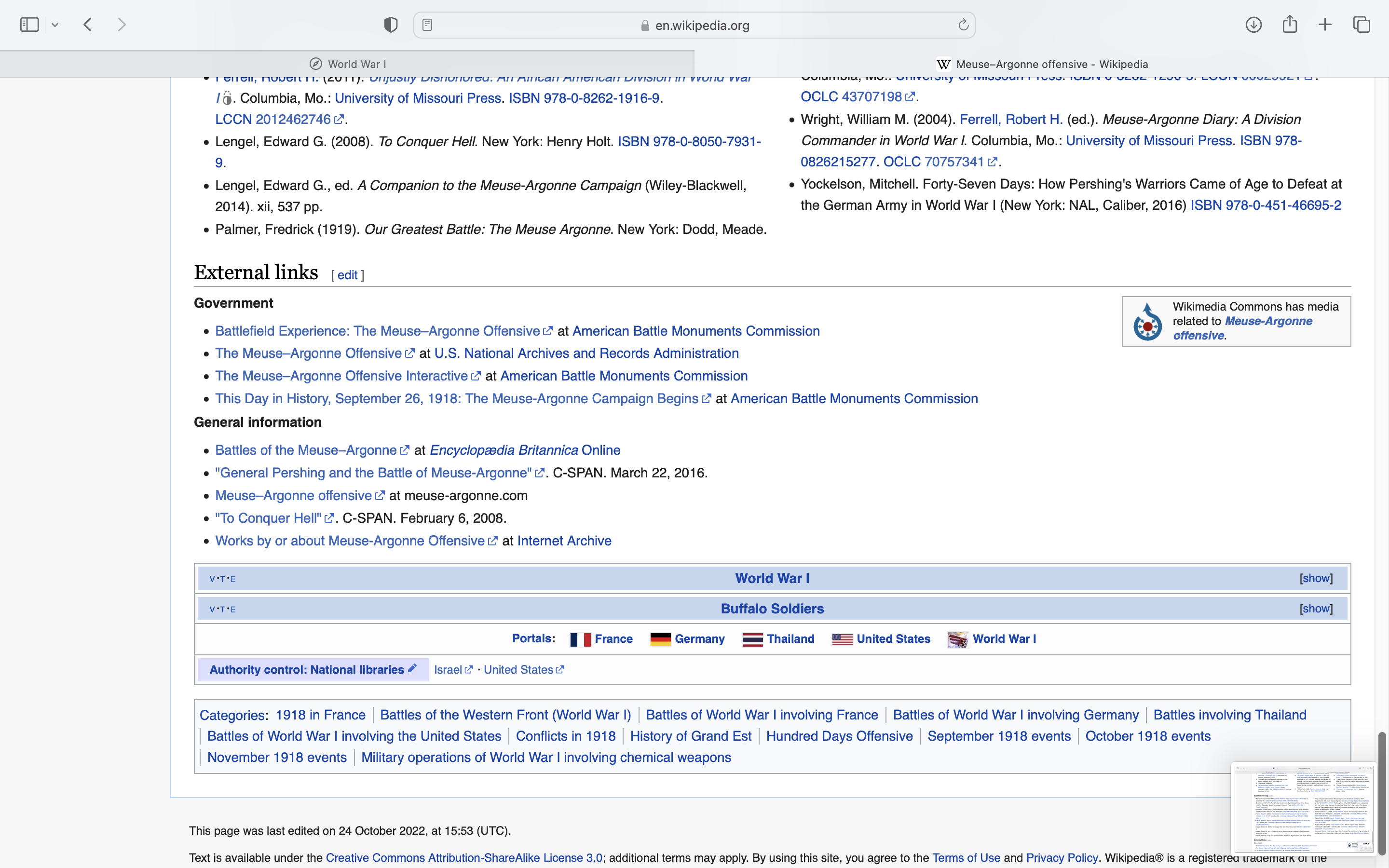This screenshot has width=1389, height=868.
Task: Select the Meuse–Argonne offensive tab
Action: [1041, 64]
